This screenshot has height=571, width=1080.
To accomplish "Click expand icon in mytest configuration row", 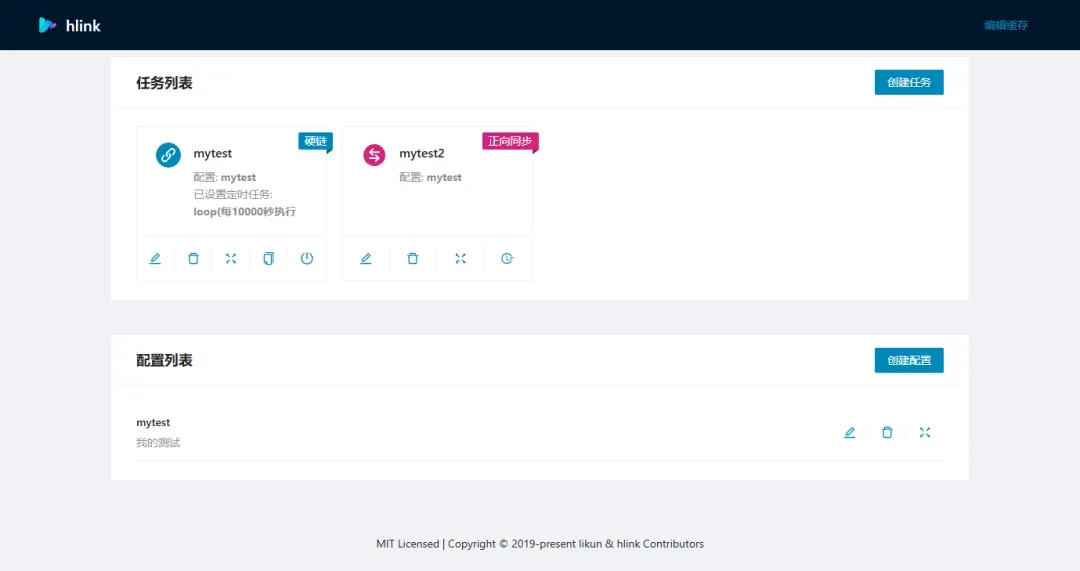I will click(925, 433).
